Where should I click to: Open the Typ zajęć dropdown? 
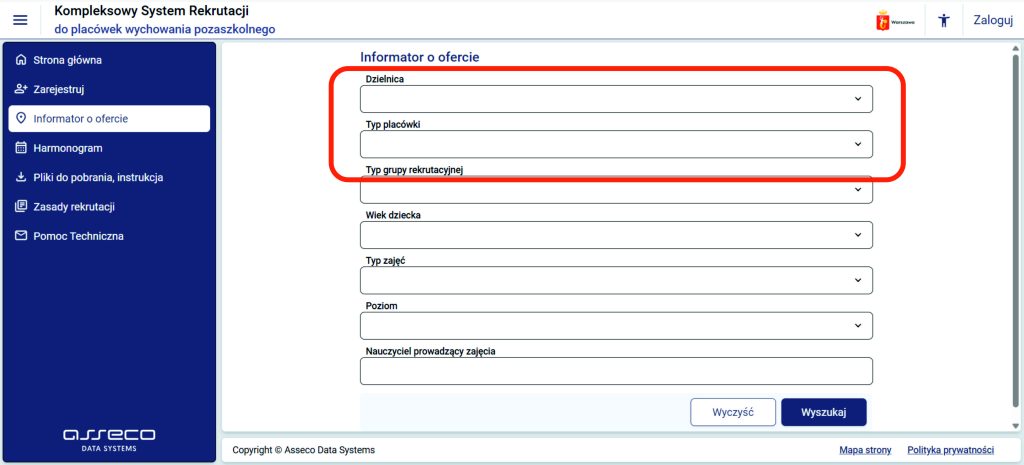point(616,280)
